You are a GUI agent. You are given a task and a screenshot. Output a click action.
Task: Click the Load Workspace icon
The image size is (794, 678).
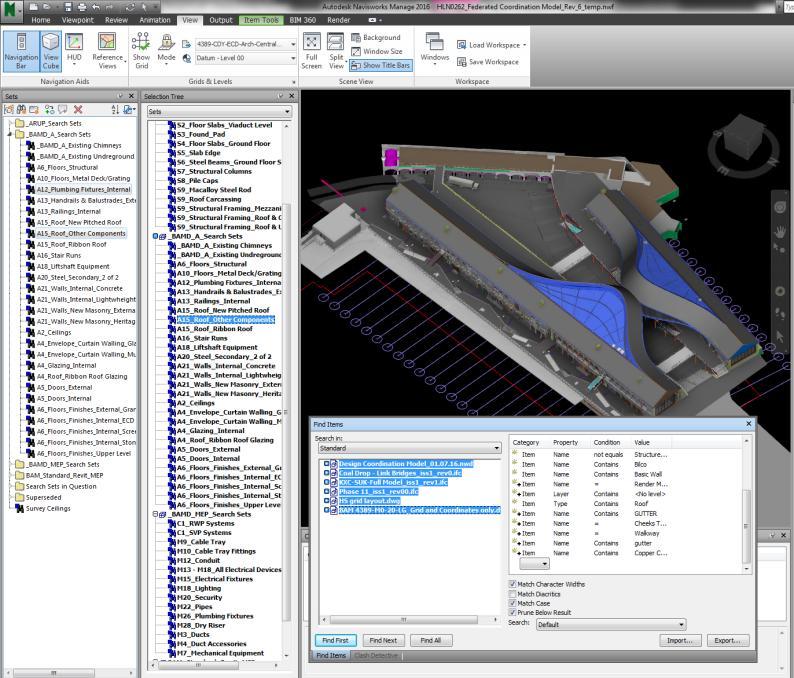point(461,45)
